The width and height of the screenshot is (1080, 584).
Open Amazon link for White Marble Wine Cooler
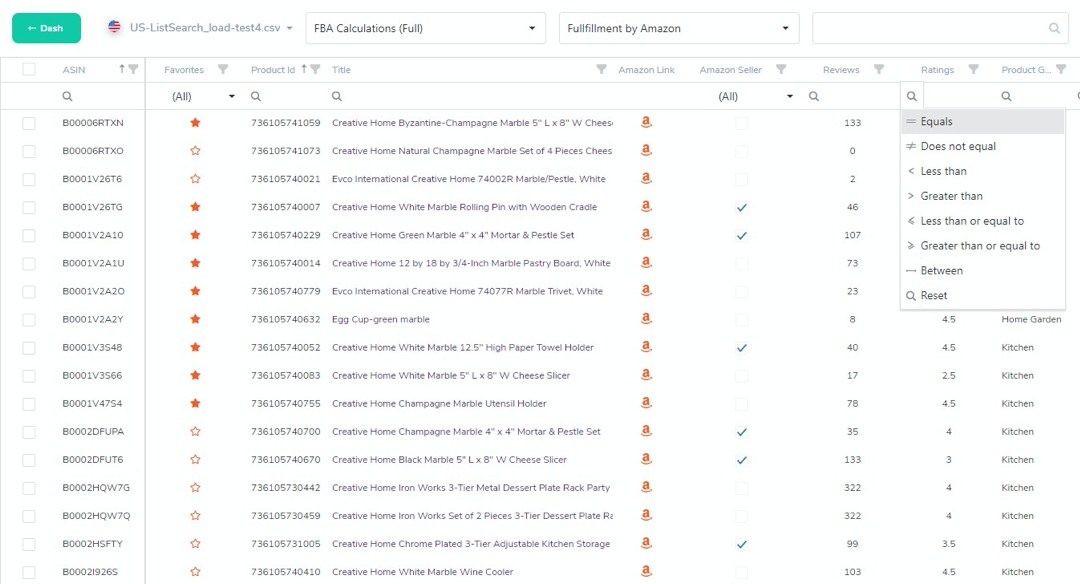(646, 572)
